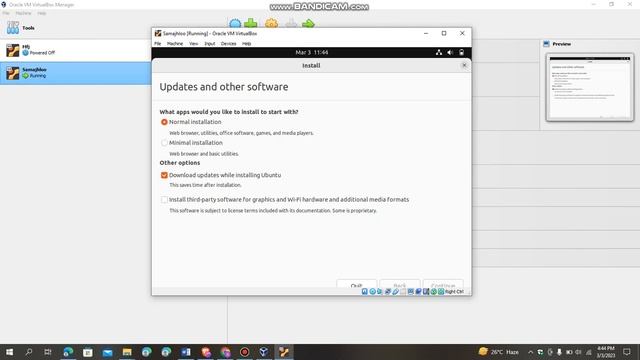Image resolution: width=640 pixels, height=360 pixels.
Task: Open Help menu in the VM window
Action: tap(247, 44)
